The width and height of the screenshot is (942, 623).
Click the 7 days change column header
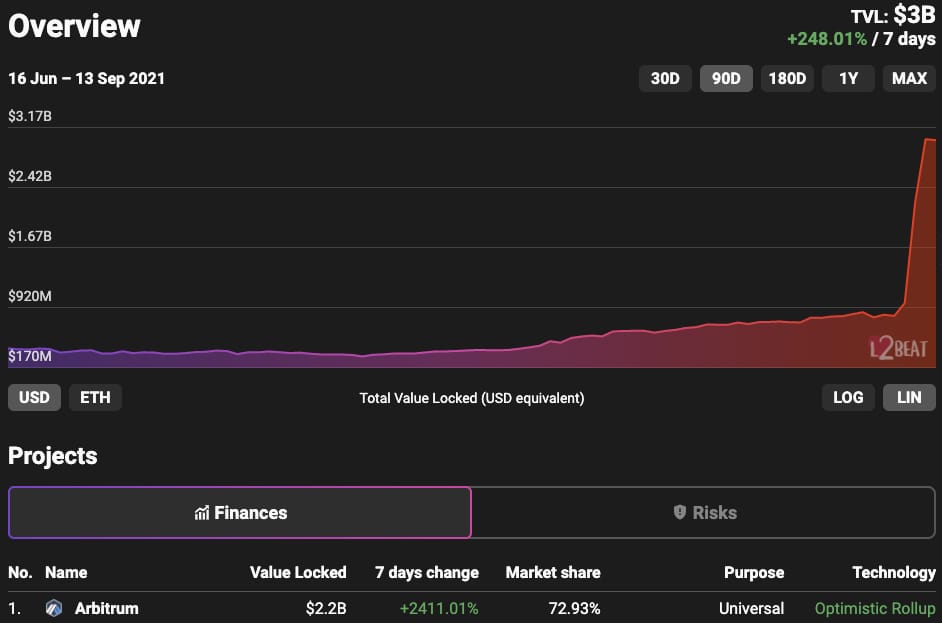point(427,573)
